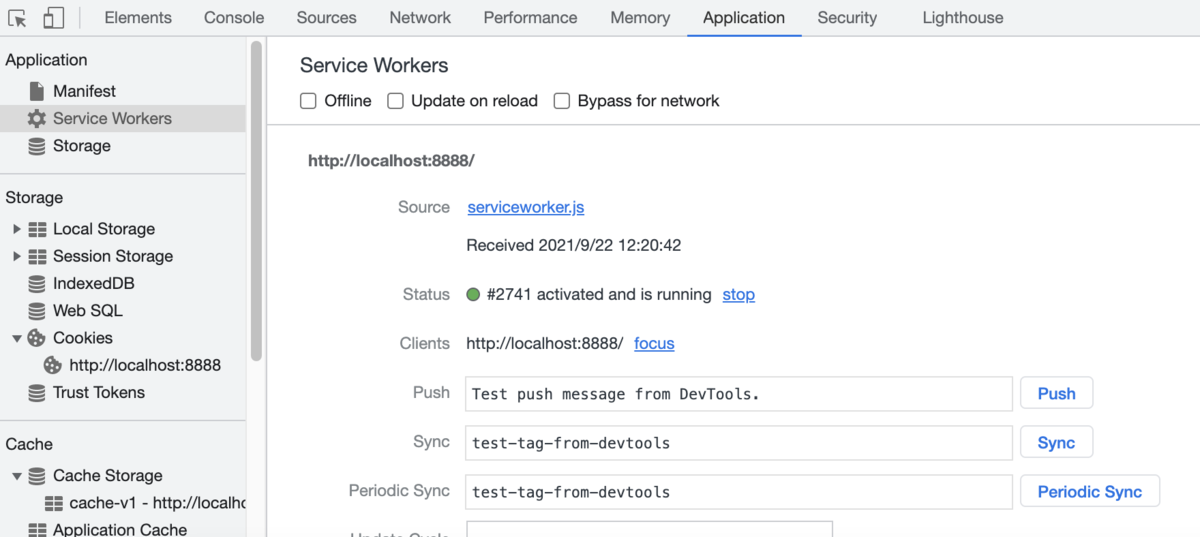Collapse the Cookies tree node
This screenshot has width=1200, height=537.
pos(17,339)
